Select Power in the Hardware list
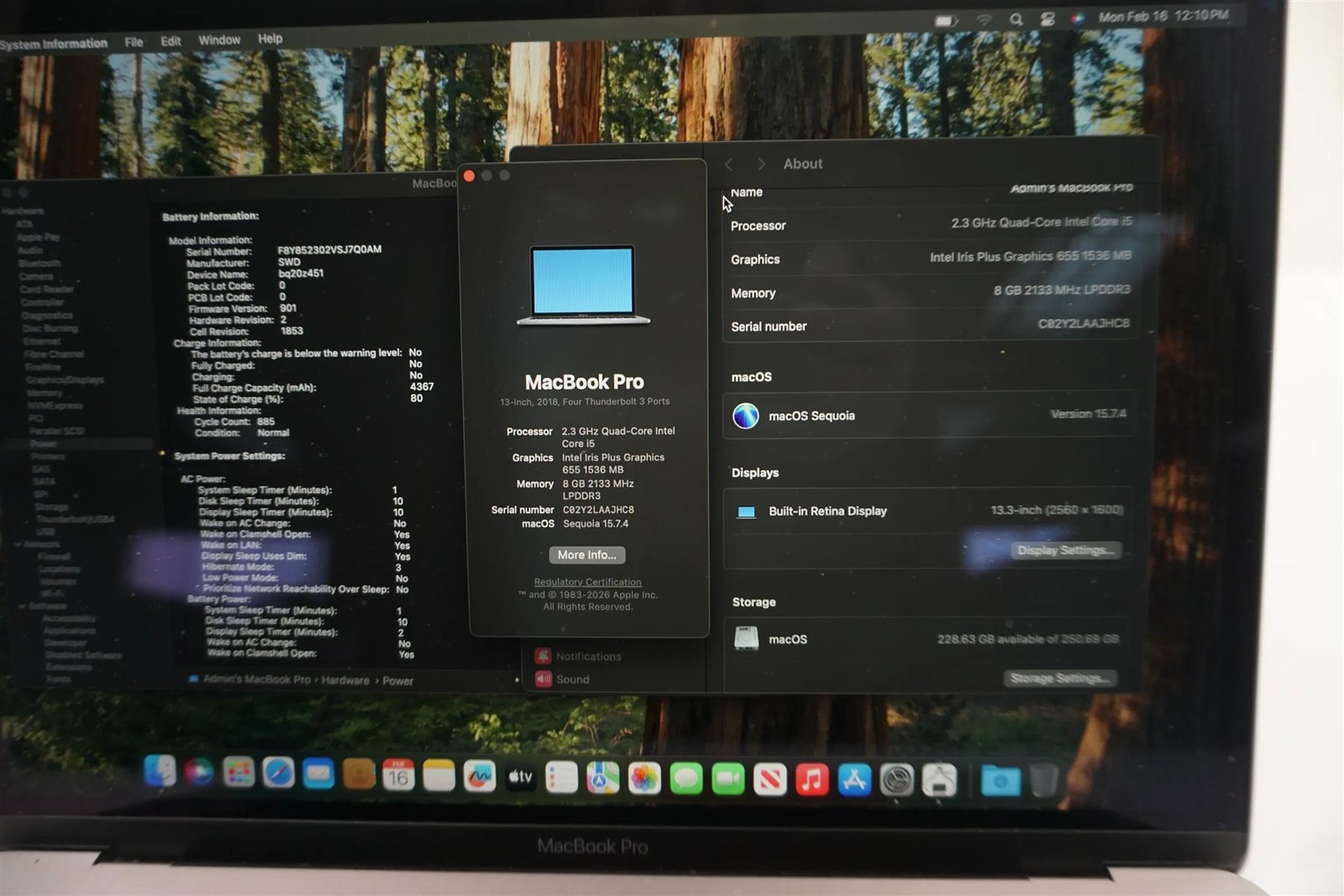 (x=44, y=443)
